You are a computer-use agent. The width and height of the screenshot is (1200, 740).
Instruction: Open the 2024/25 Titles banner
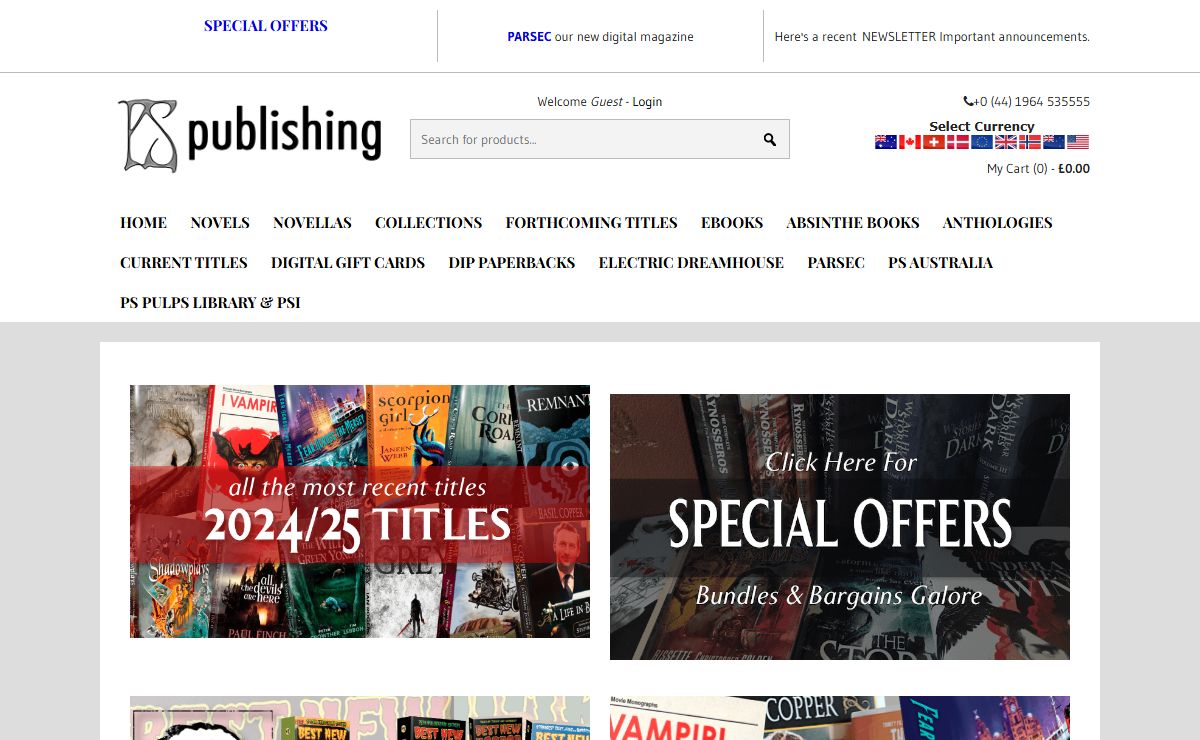(x=360, y=511)
